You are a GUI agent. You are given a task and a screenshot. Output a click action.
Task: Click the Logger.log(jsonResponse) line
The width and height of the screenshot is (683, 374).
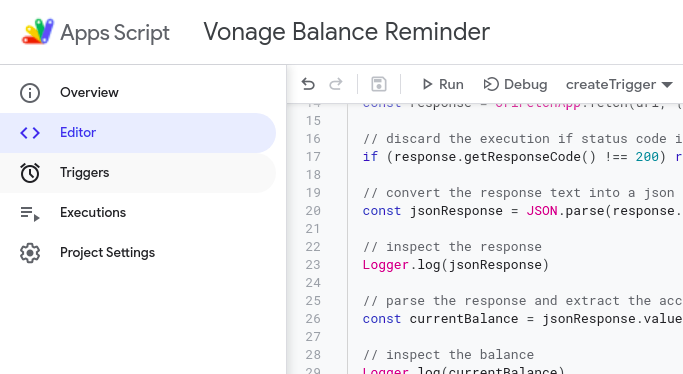(x=456, y=265)
